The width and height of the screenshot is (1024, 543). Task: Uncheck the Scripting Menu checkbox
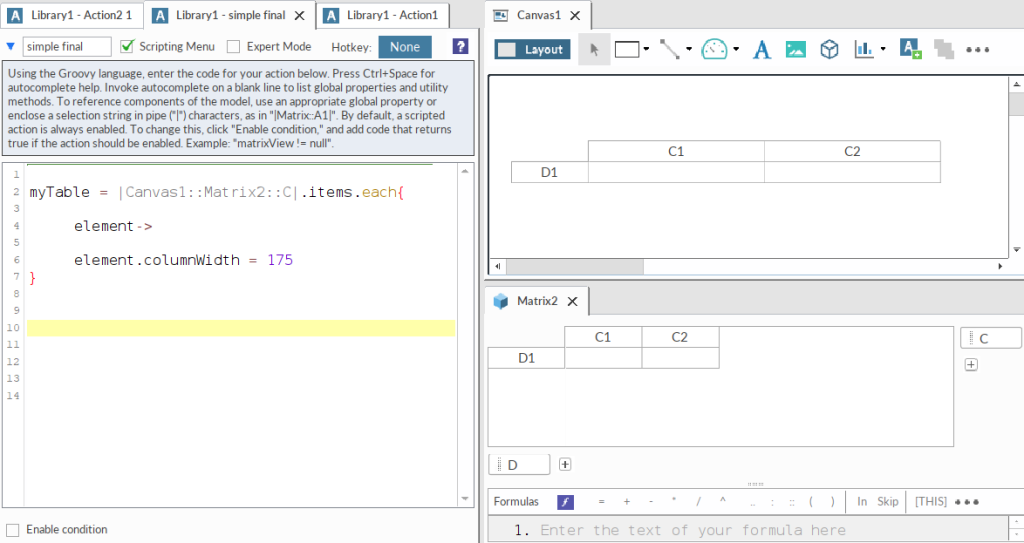click(127, 47)
